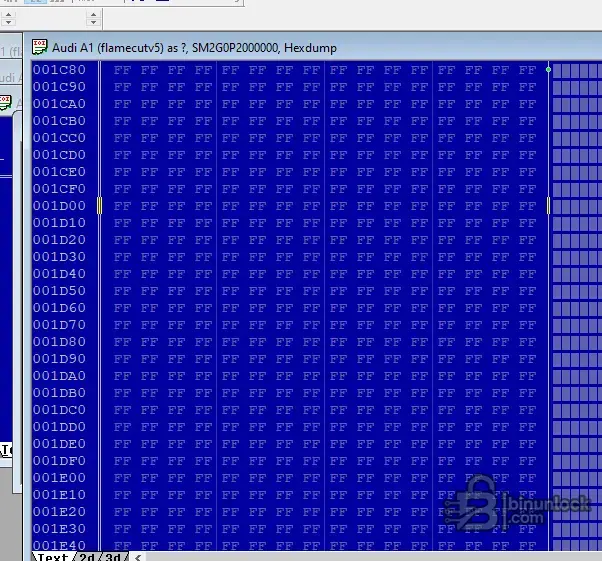Switch to the Text view tab

pos(53,557)
